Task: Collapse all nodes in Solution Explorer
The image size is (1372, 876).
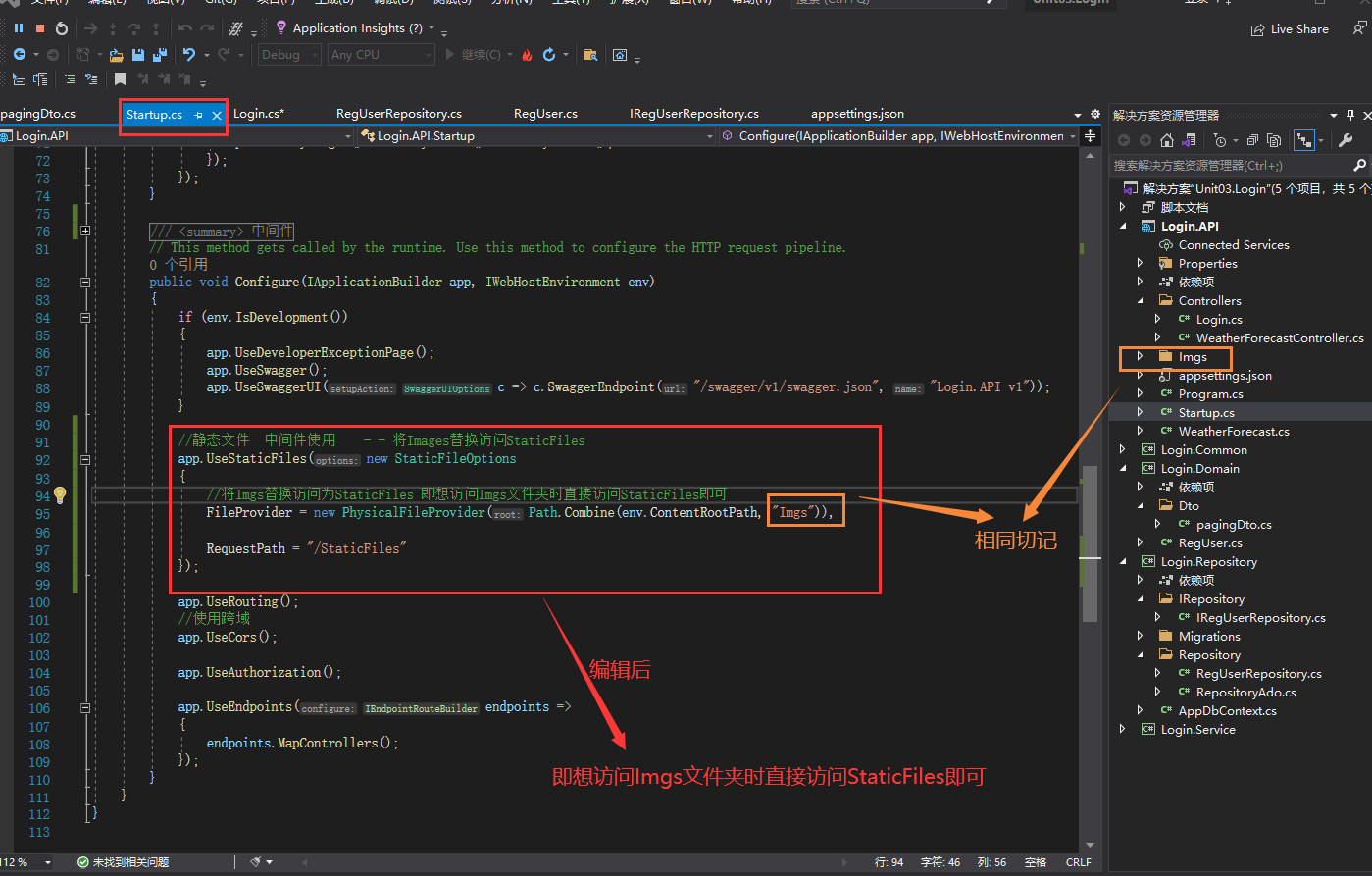Action: (1254, 140)
